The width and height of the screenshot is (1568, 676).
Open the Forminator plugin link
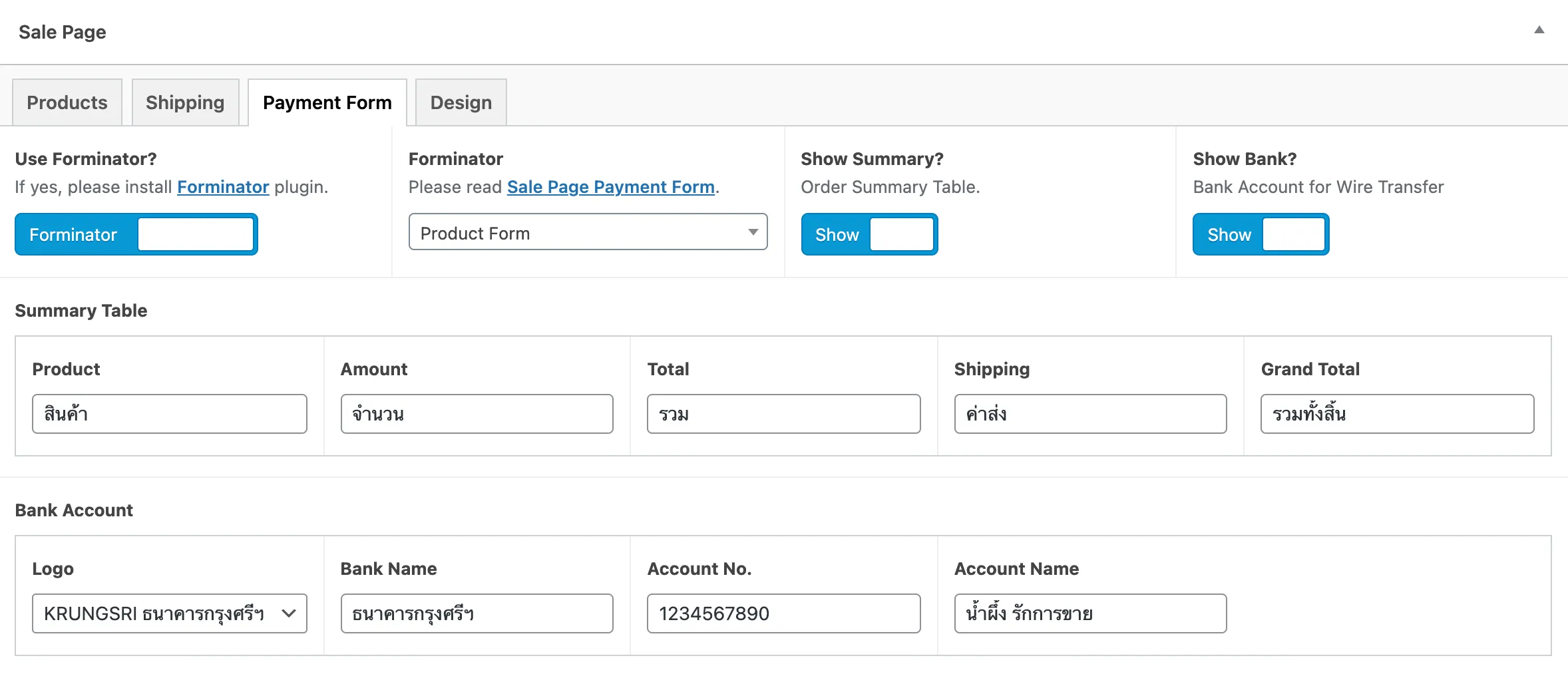pos(223,187)
